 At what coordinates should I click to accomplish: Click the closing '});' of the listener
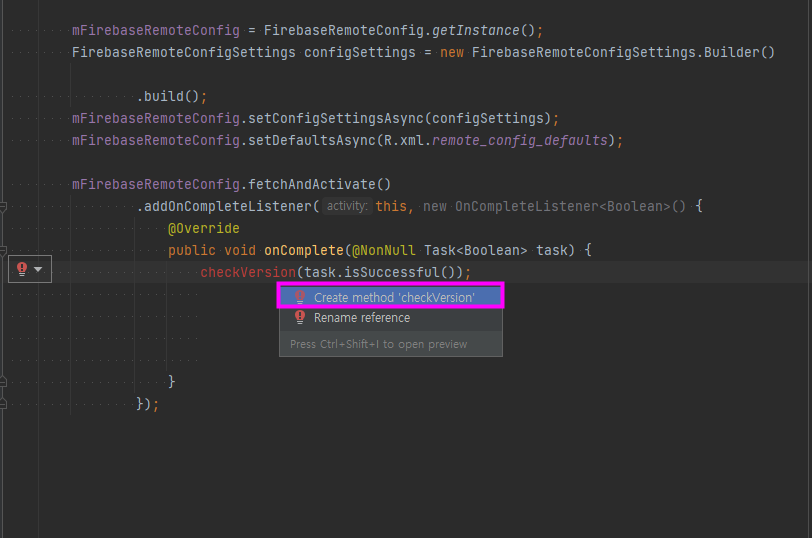coord(148,404)
